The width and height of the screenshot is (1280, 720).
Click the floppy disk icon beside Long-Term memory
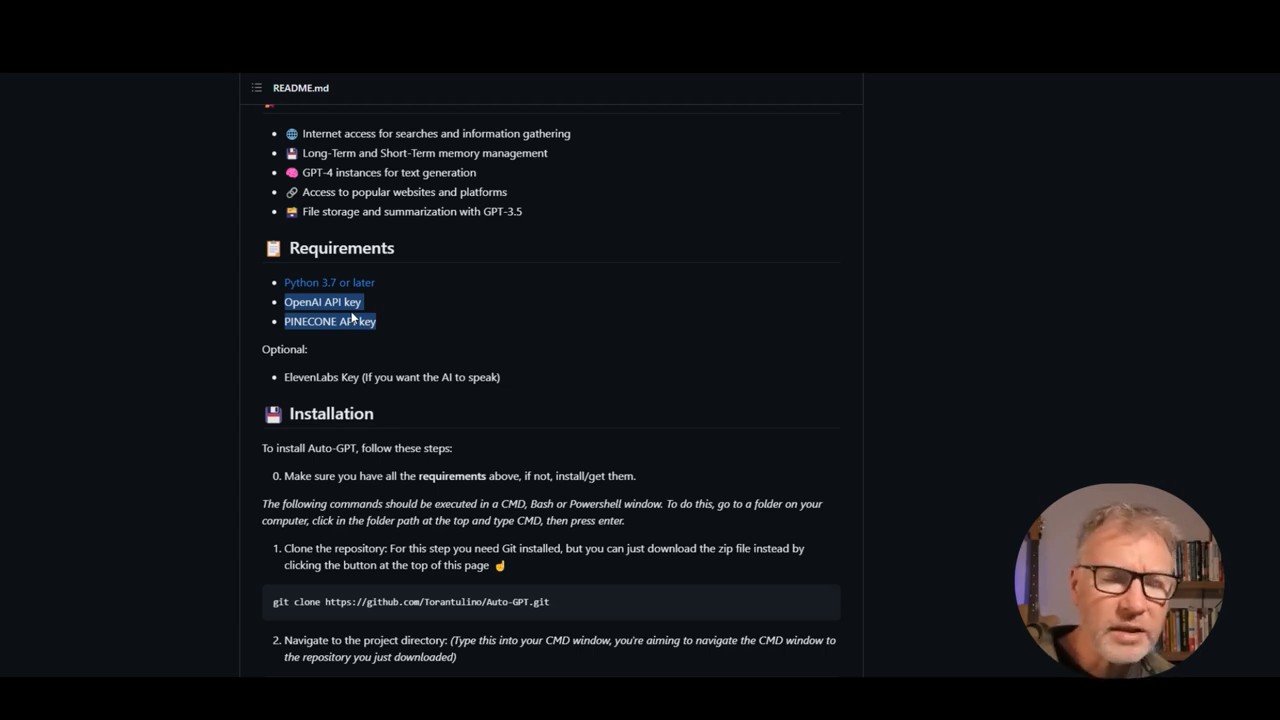292,153
